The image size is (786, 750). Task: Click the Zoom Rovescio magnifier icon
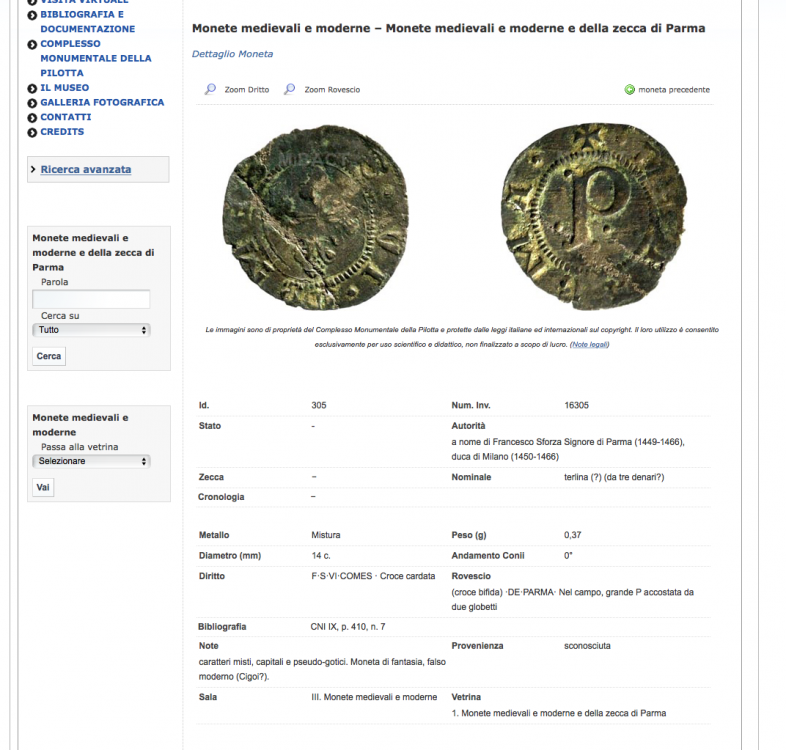[x=290, y=89]
